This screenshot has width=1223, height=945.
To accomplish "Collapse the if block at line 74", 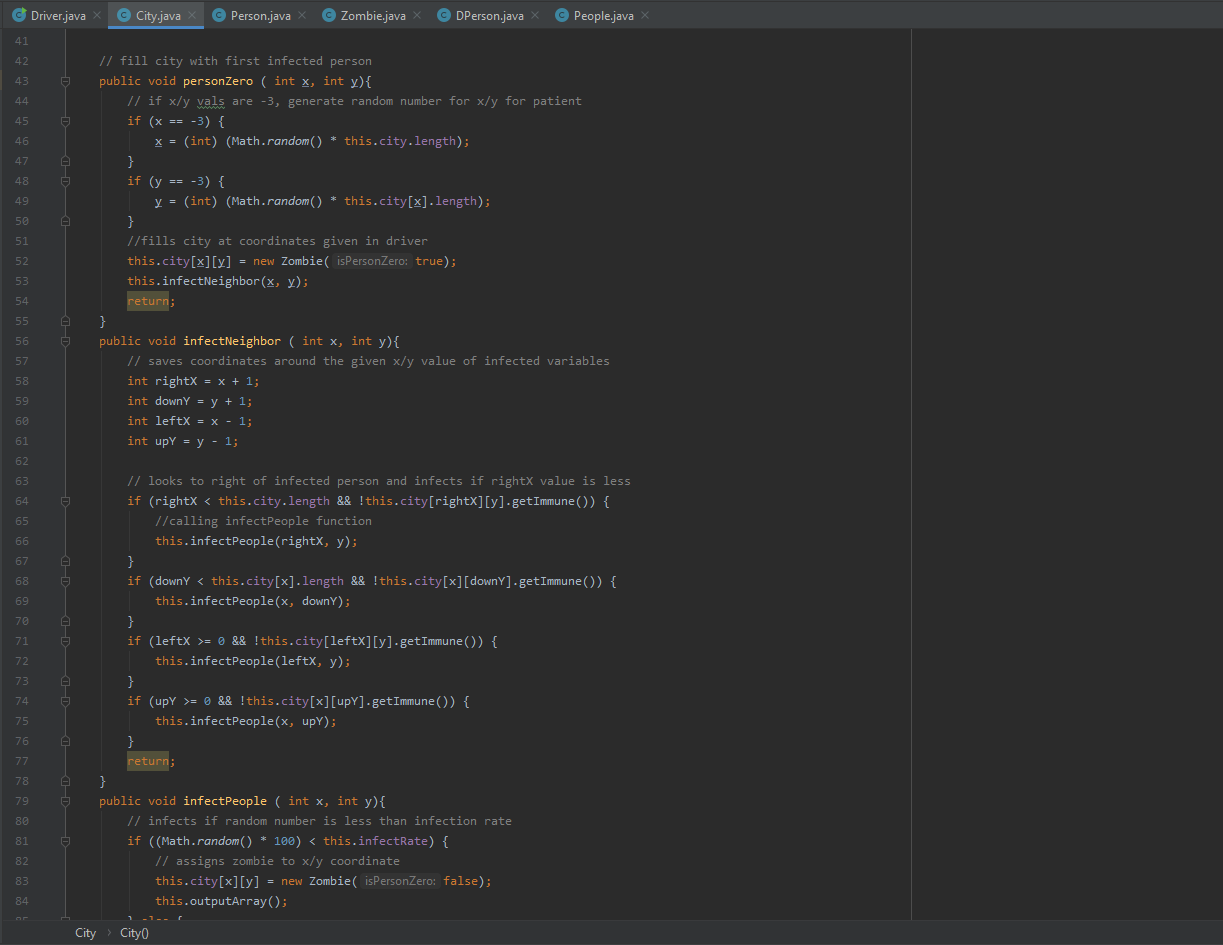I will point(64,701).
